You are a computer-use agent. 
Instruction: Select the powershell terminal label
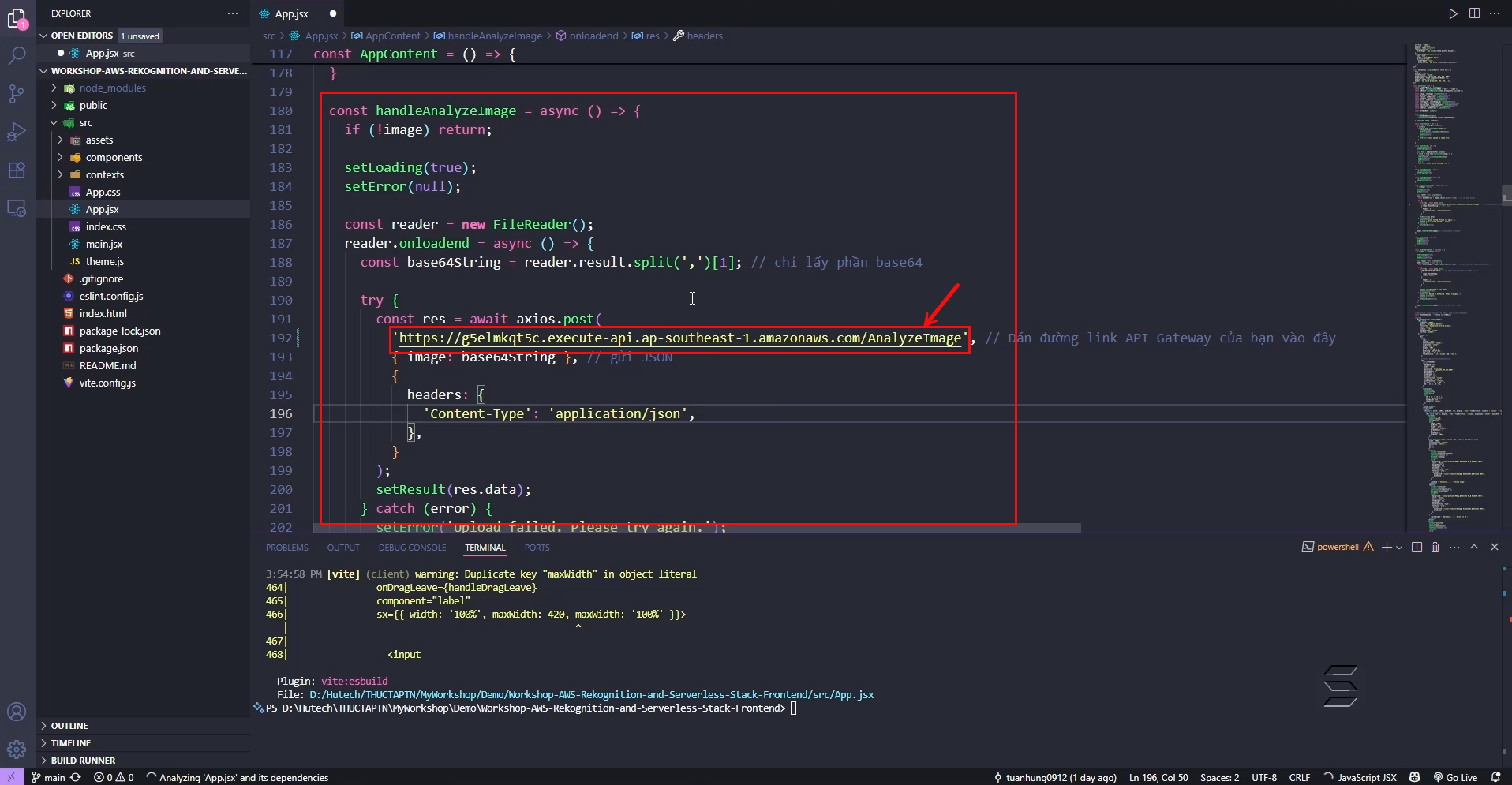pyautogui.click(x=1338, y=547)
